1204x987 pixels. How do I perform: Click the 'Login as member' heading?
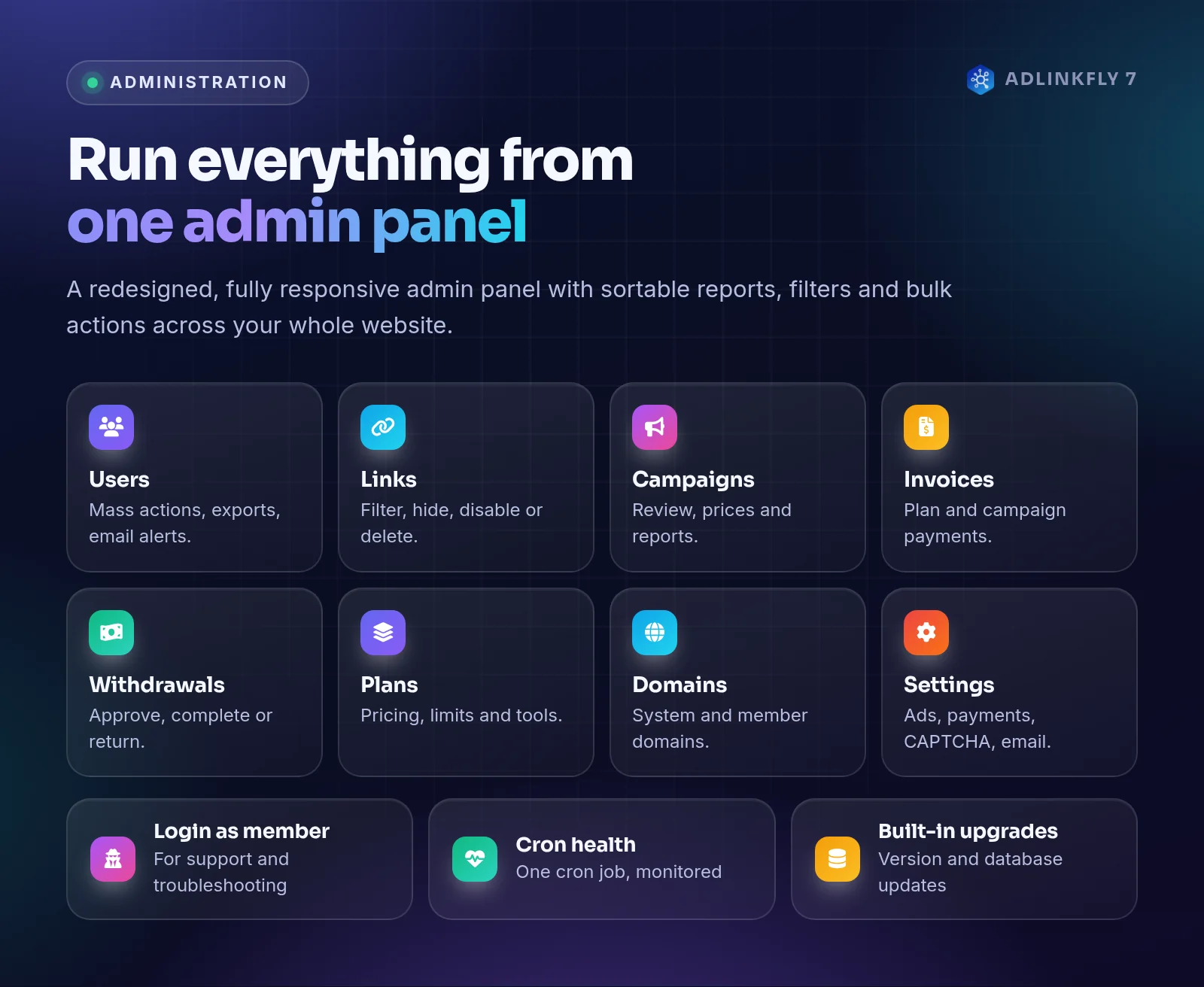242,831
